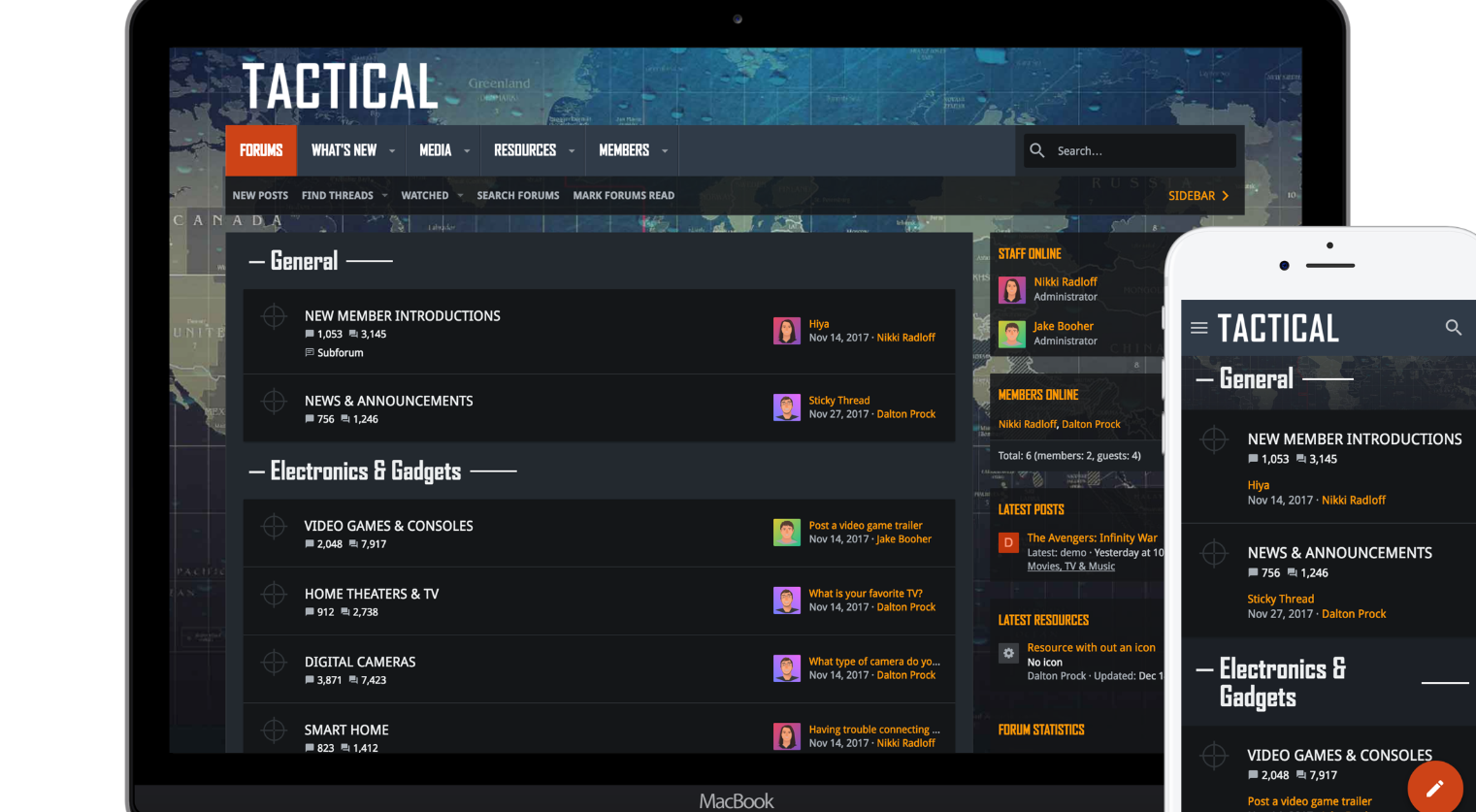Screen dimensions: 1476x812
Task: Click crosshair icon beside Home Theaters & TV
Action: 274,594
